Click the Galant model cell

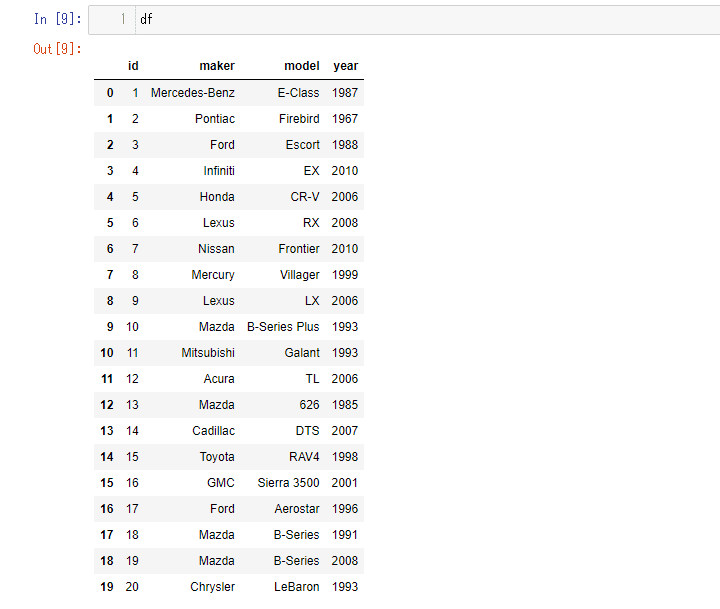point(302,353)
